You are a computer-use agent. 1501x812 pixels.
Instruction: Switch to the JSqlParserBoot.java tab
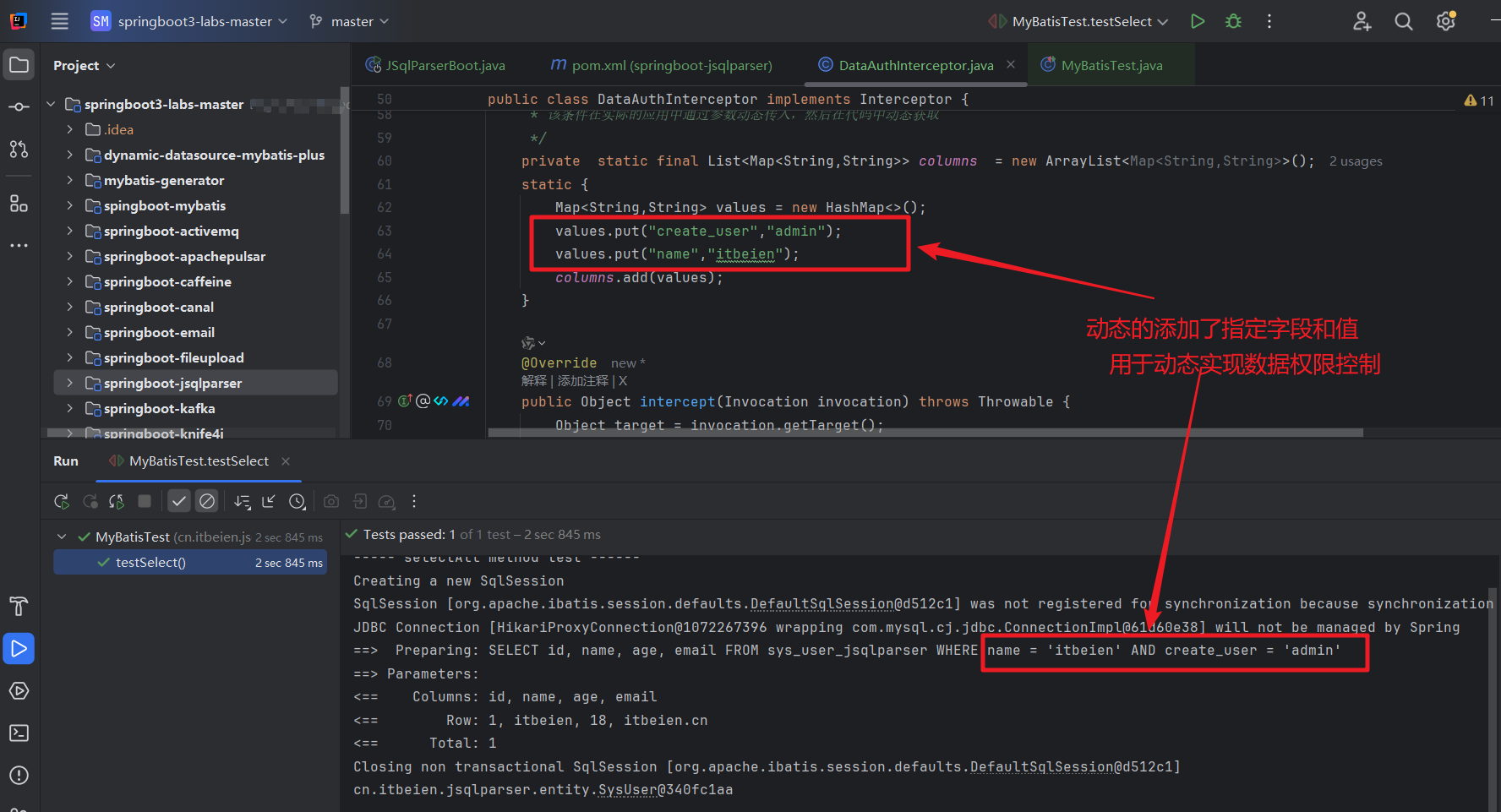click(x=435, y=65)
